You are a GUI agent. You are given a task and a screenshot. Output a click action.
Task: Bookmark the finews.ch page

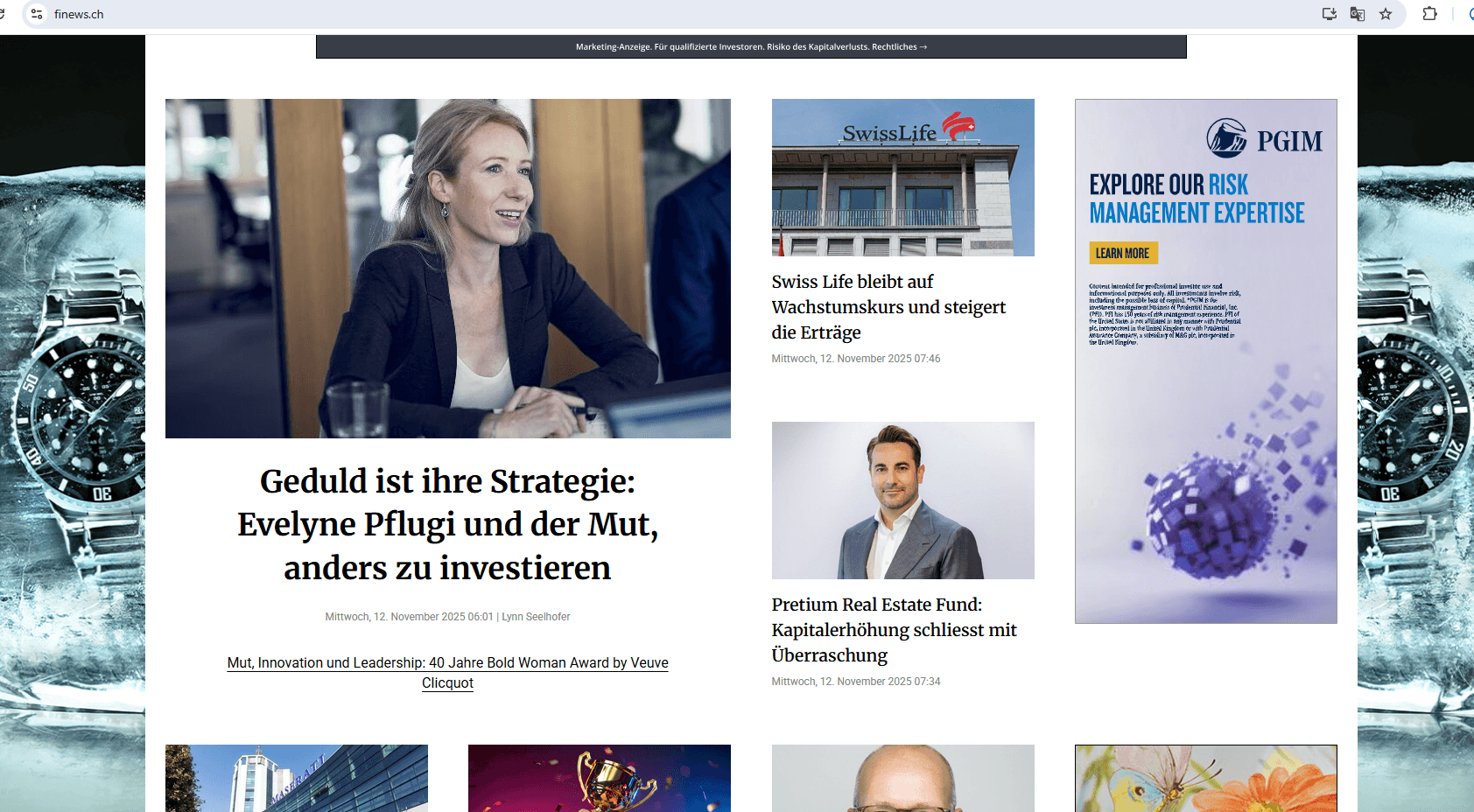click(x=1385, y=14)
